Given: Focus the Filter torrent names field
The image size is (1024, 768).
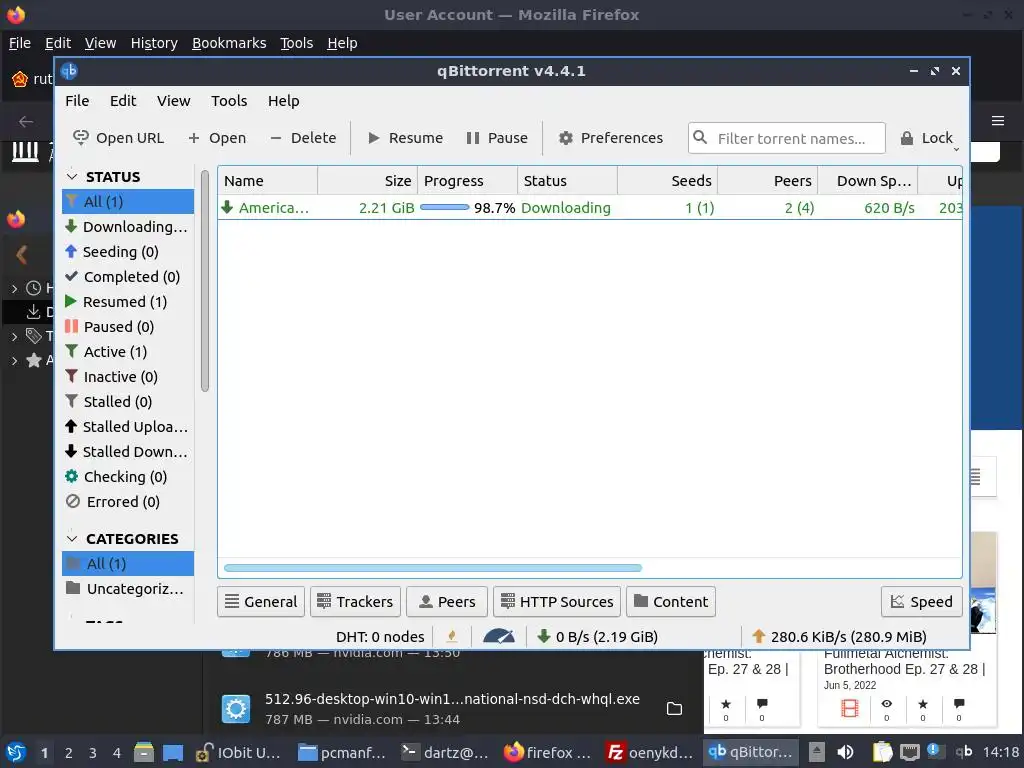Looking at the screenshot, I should click(786, 138).
